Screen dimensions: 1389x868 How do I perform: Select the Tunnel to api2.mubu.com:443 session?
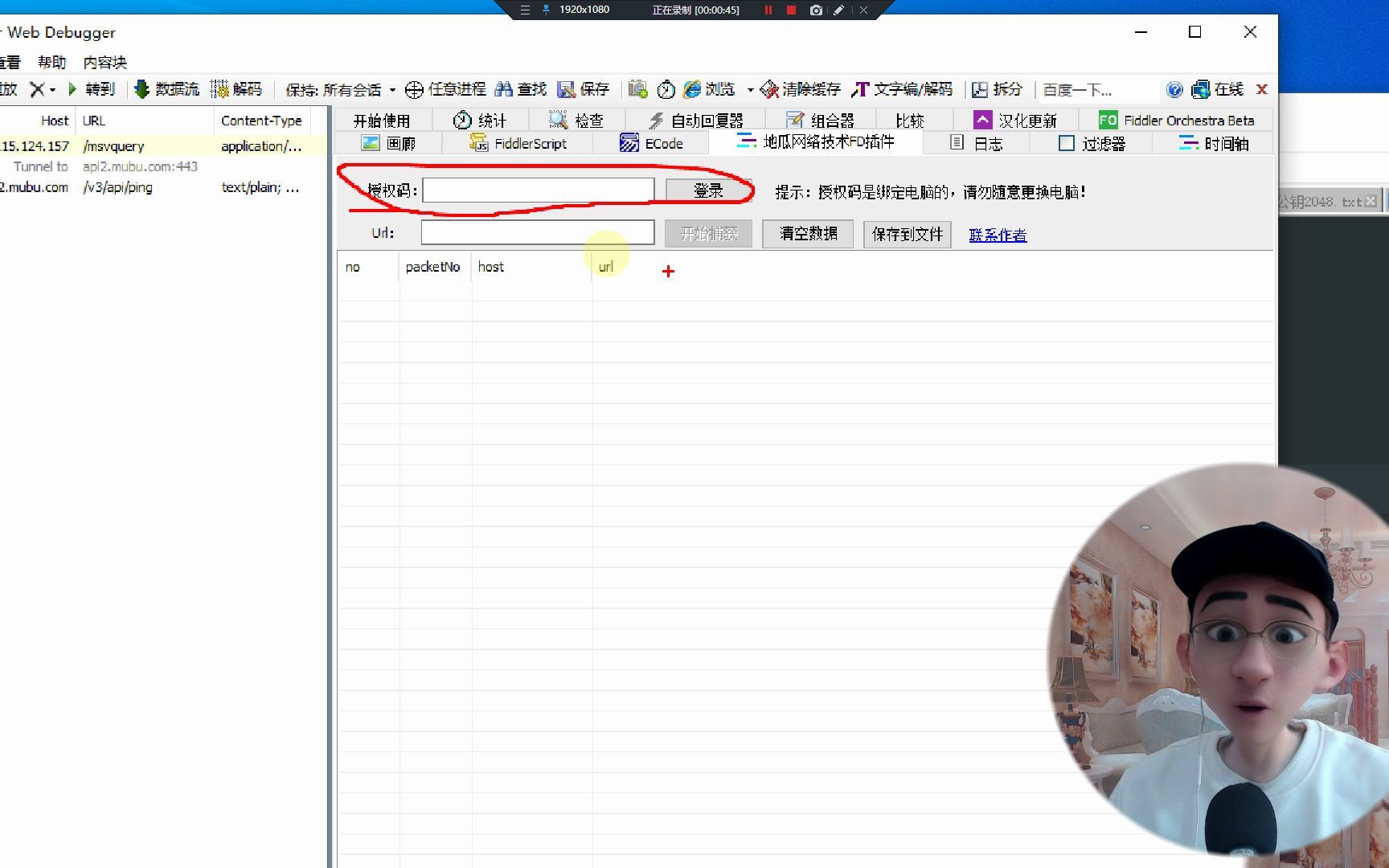coord(163,166)
